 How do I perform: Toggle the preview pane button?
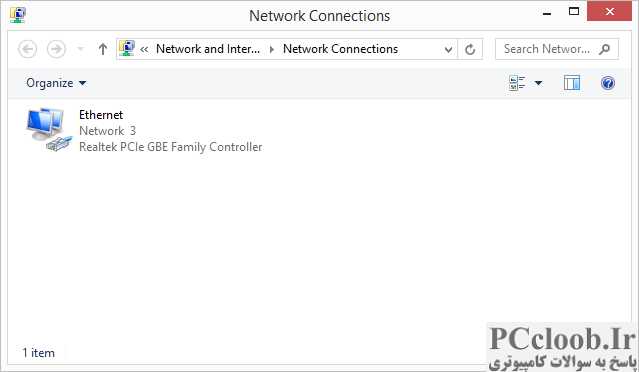coord(572,83)
